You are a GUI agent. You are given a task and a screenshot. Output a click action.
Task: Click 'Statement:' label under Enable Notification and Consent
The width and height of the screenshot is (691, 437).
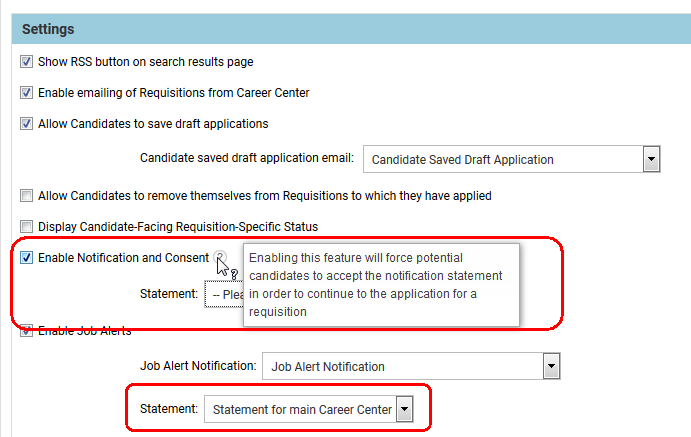click(169, 294)
